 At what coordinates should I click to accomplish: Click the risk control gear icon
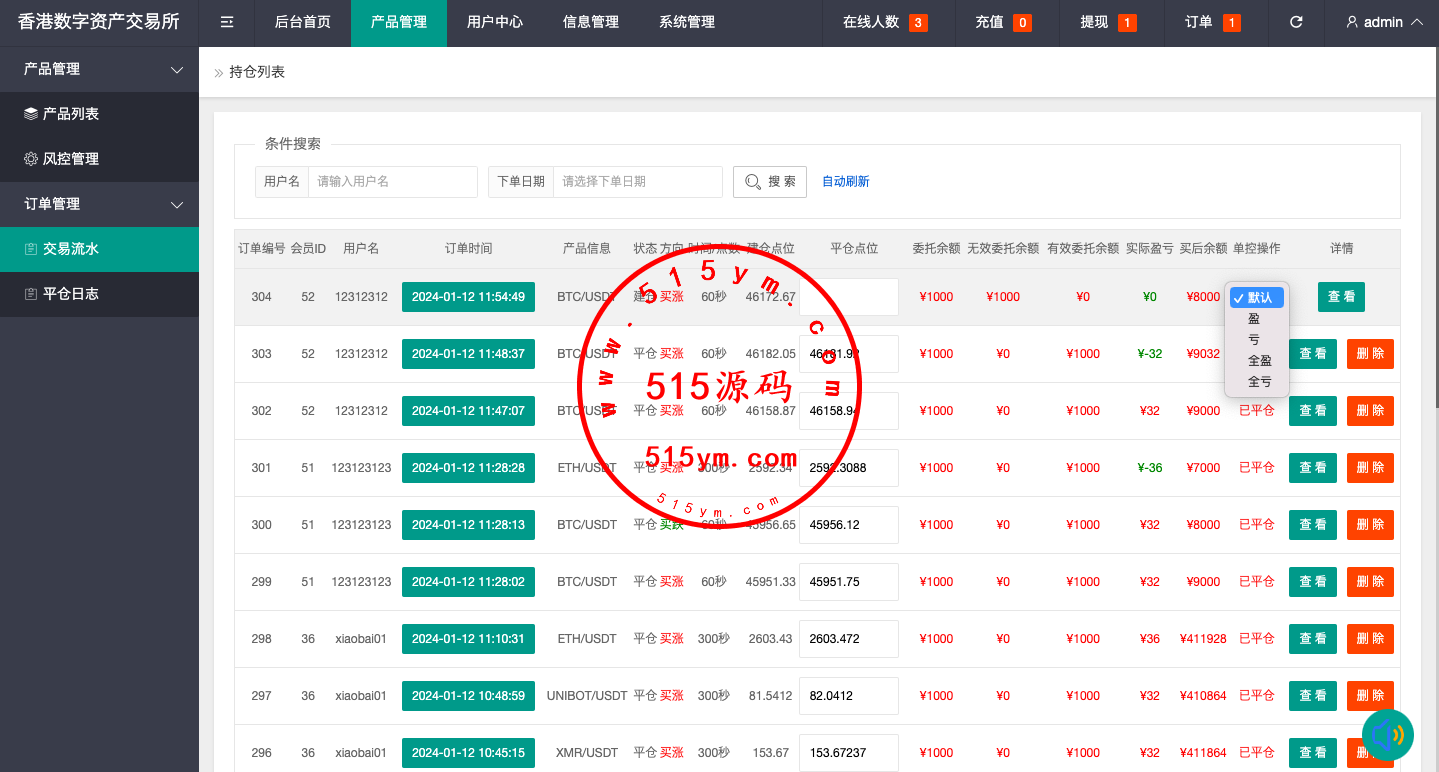(31, 159)
